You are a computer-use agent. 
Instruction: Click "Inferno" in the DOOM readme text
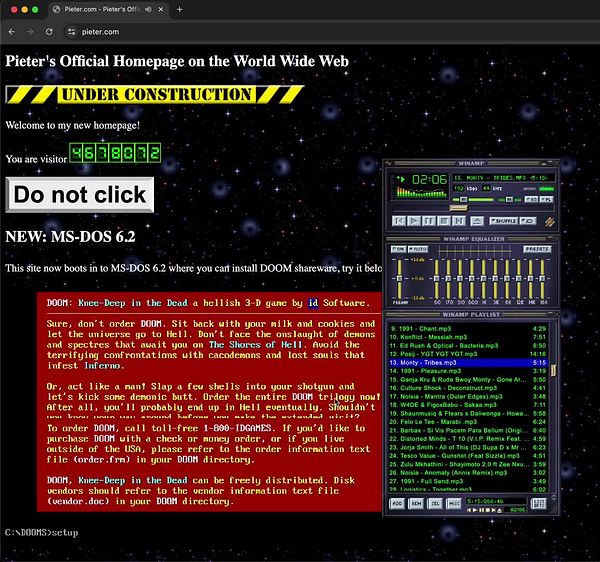pos(102,366)
